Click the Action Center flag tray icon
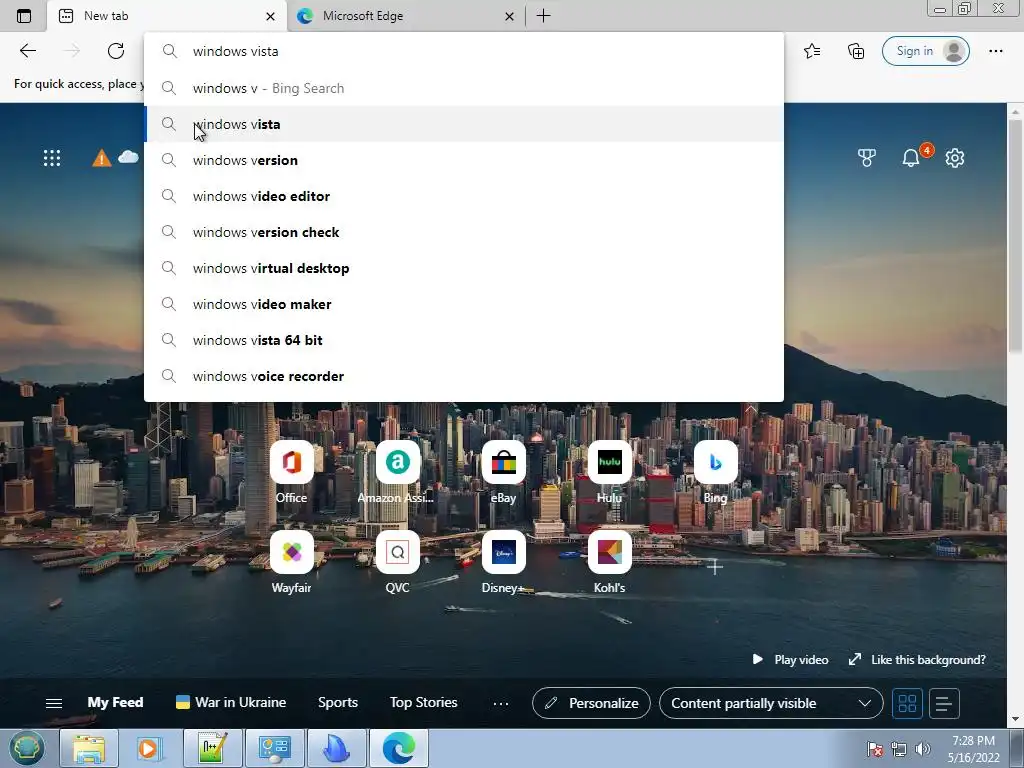The width and height of the screenshot is (1024, 768). [875, 749]
